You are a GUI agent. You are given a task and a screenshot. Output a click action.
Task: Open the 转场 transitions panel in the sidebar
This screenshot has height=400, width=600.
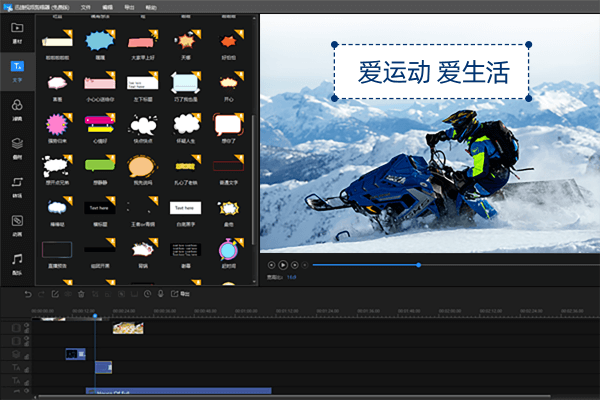(17, 185)
